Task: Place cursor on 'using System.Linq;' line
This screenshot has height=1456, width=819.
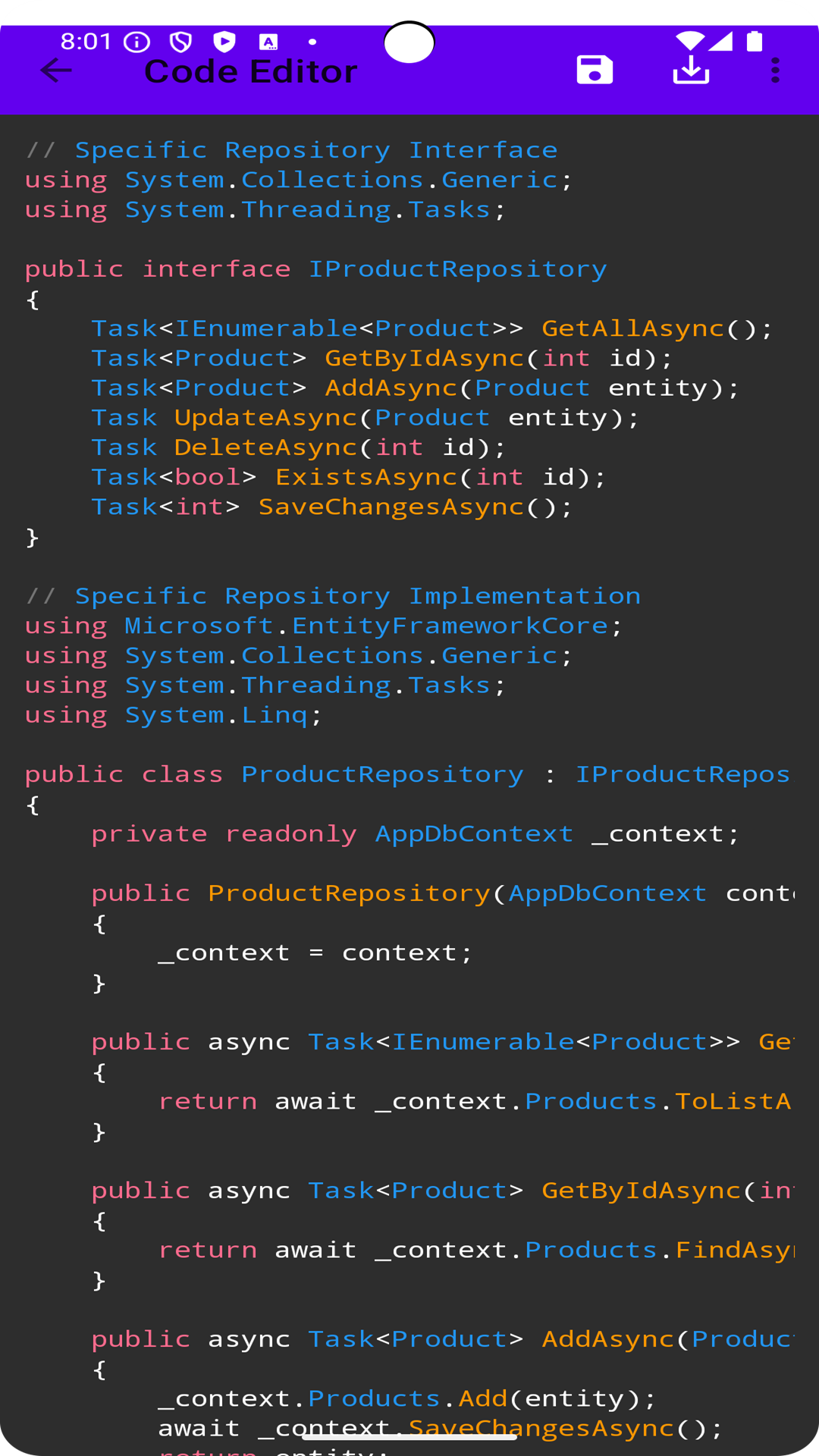Action: pos(174,715)
